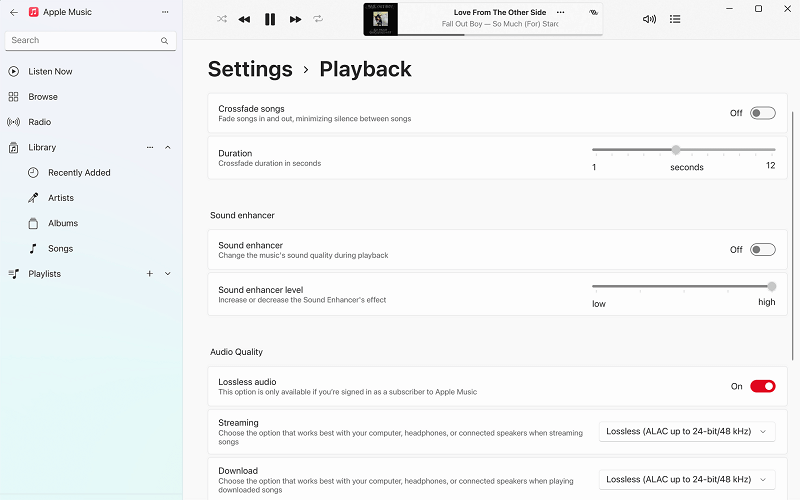Pause the current song

(270, 19)
